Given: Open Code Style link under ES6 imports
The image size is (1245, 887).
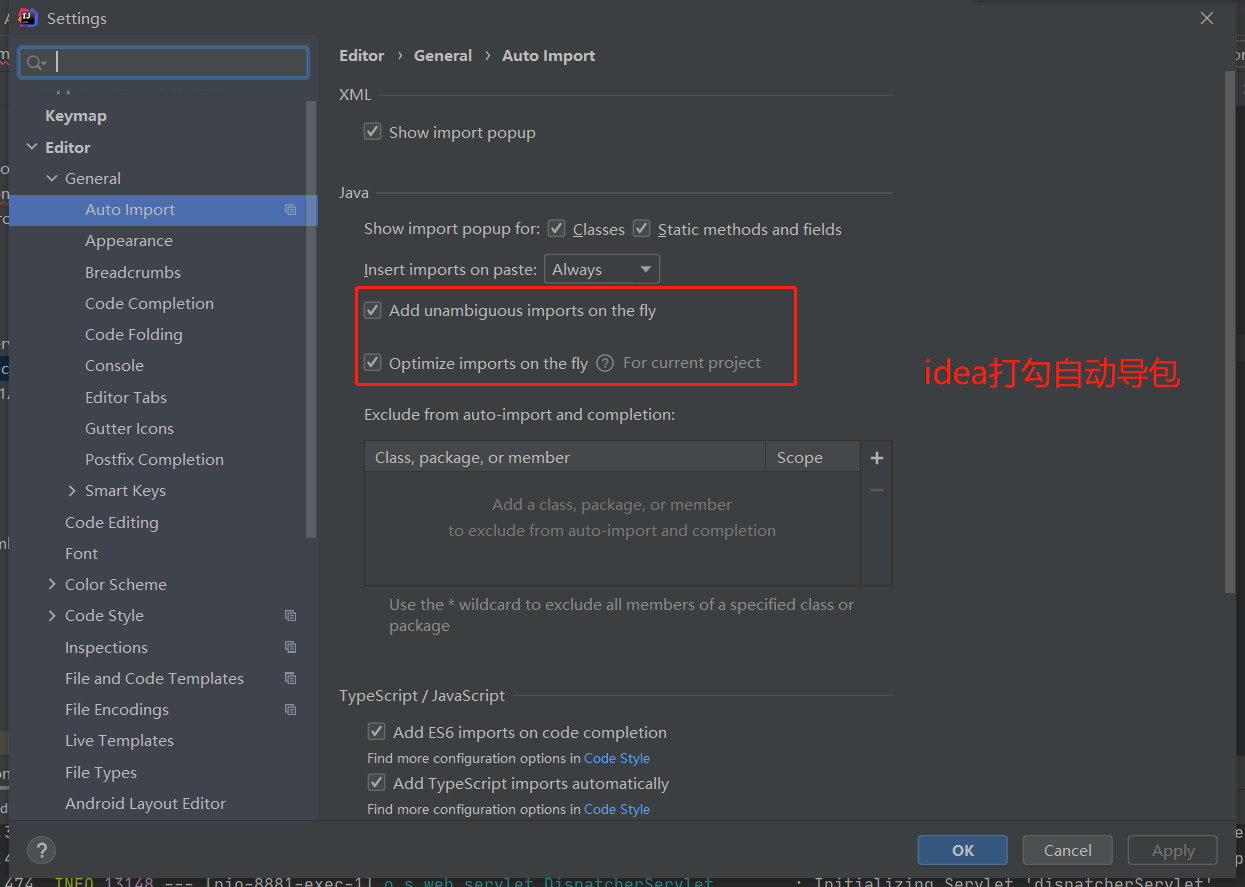Looking at the screenshot, I should point(617,758).
